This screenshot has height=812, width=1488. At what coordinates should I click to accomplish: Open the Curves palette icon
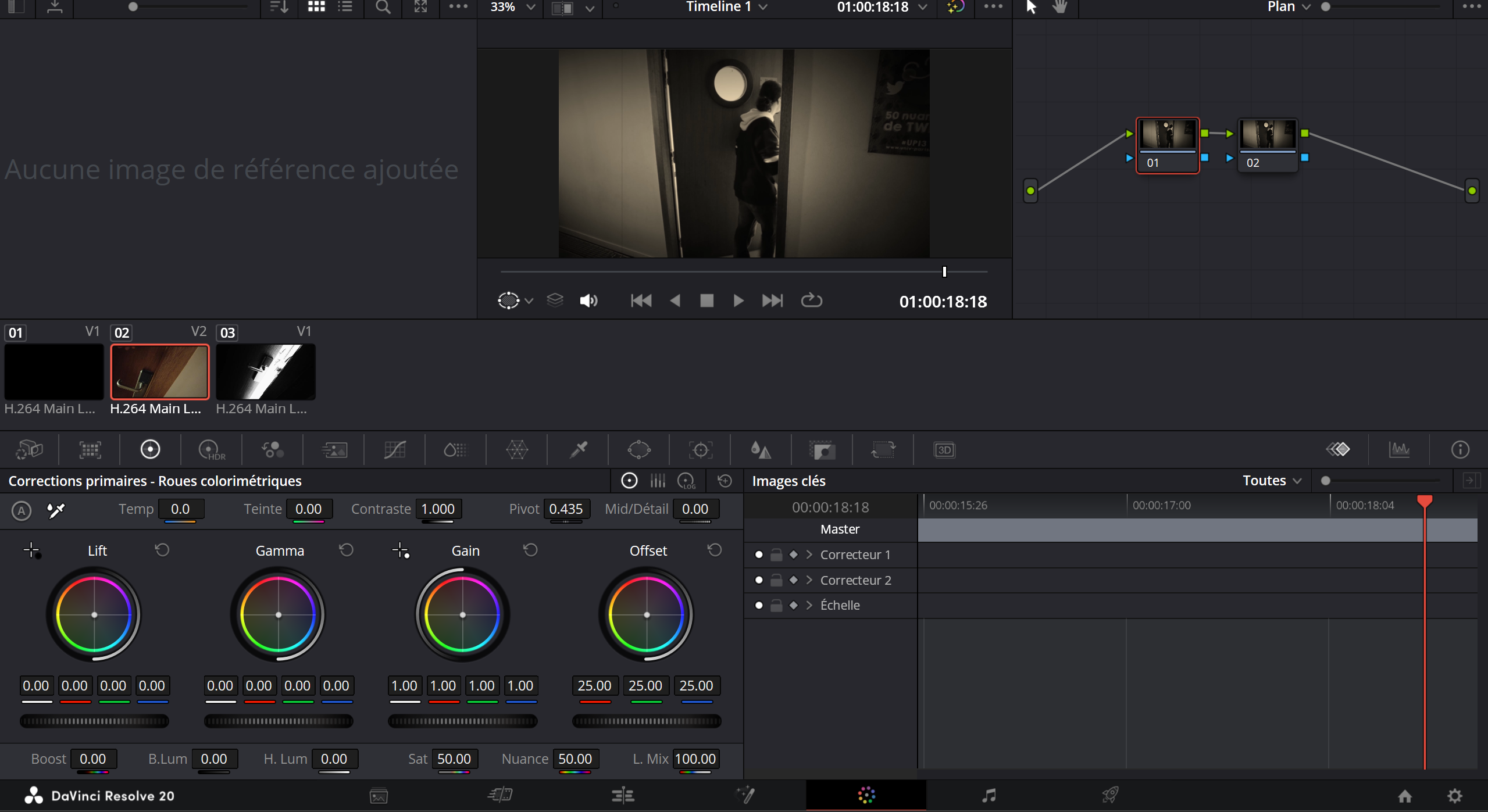394,449
